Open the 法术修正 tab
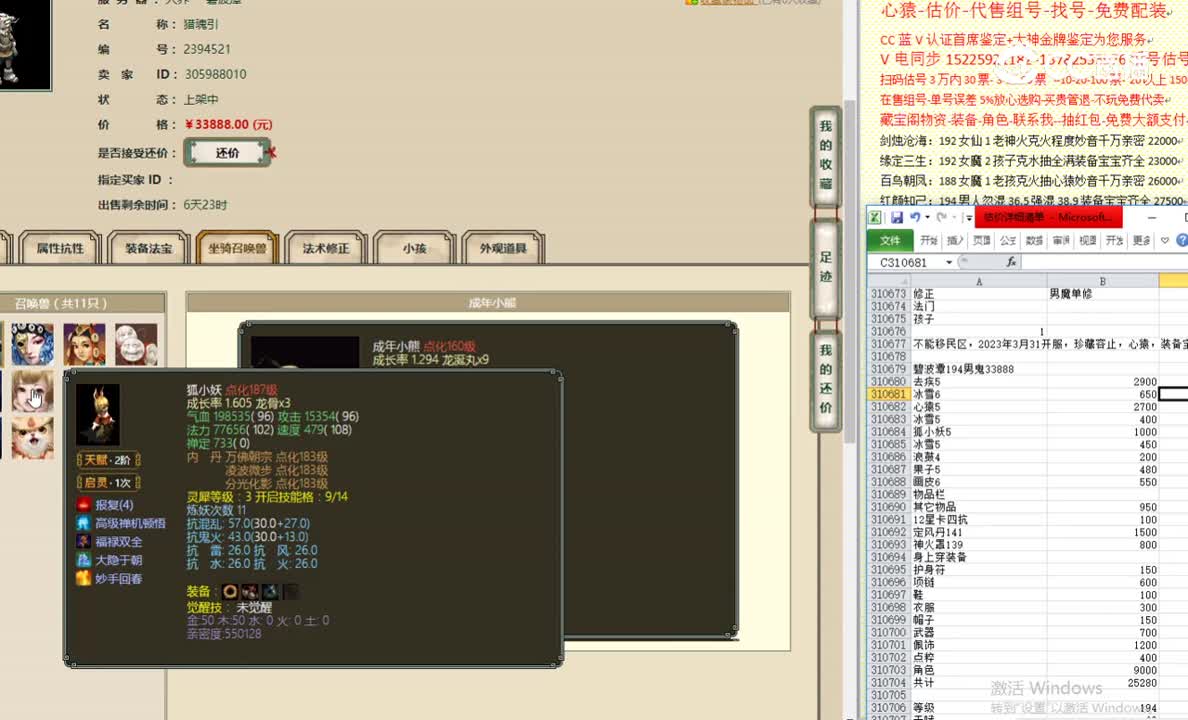Image resolution: width=1188 pixels, height=720 pixels. click(x=326, y=249)
